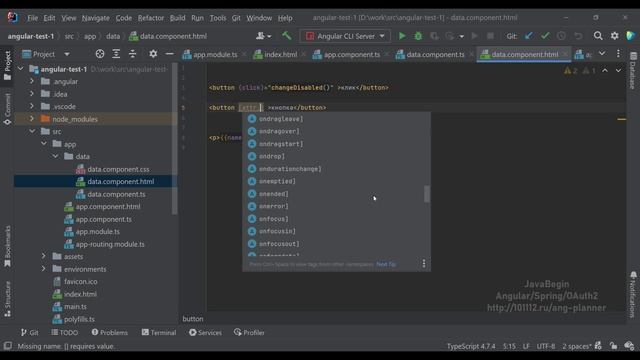Open the Git menu
The height and width of the screenshot is (360, 640).
tap(236, 18)
